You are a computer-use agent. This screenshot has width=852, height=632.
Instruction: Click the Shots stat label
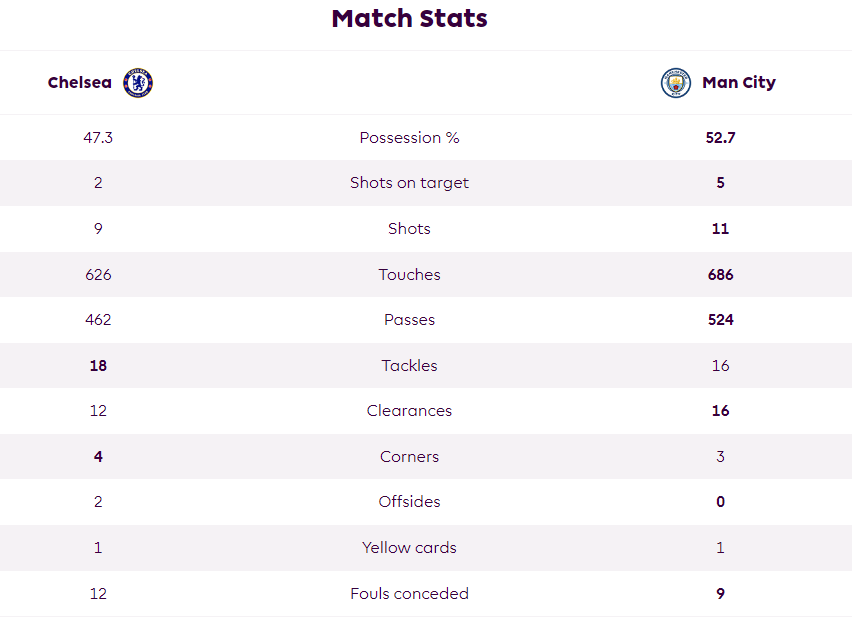[x=410, y=229]
